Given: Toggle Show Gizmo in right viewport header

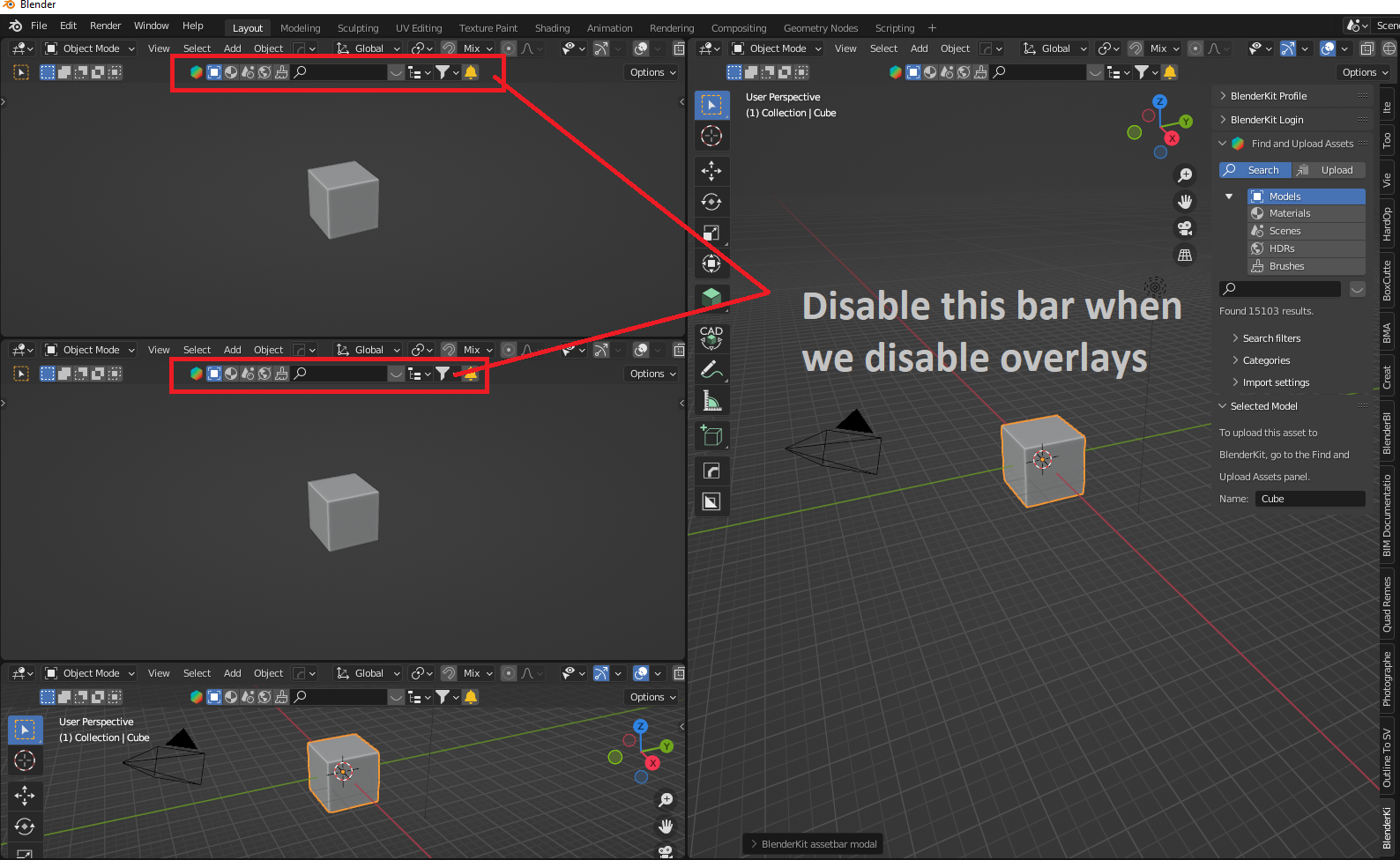Looking at the screenshot, I should pyautogui.click(x=1288, y=48).
